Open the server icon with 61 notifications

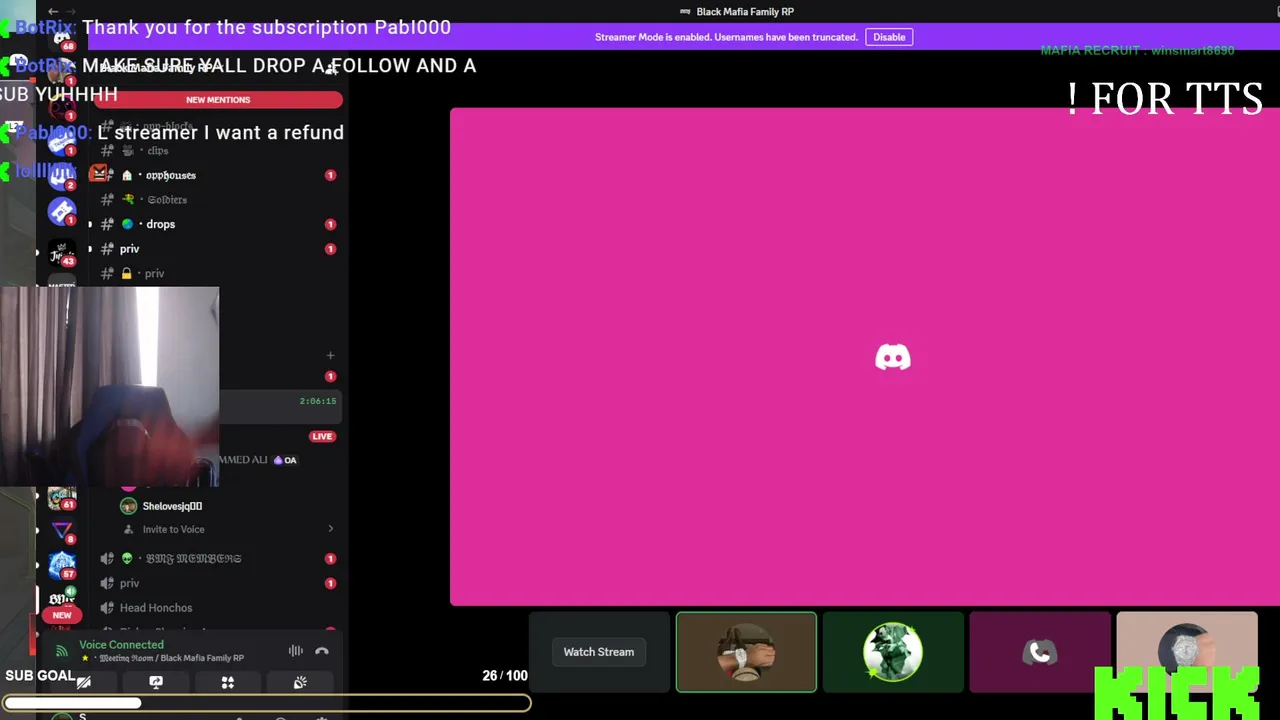[x=62, y=497]
